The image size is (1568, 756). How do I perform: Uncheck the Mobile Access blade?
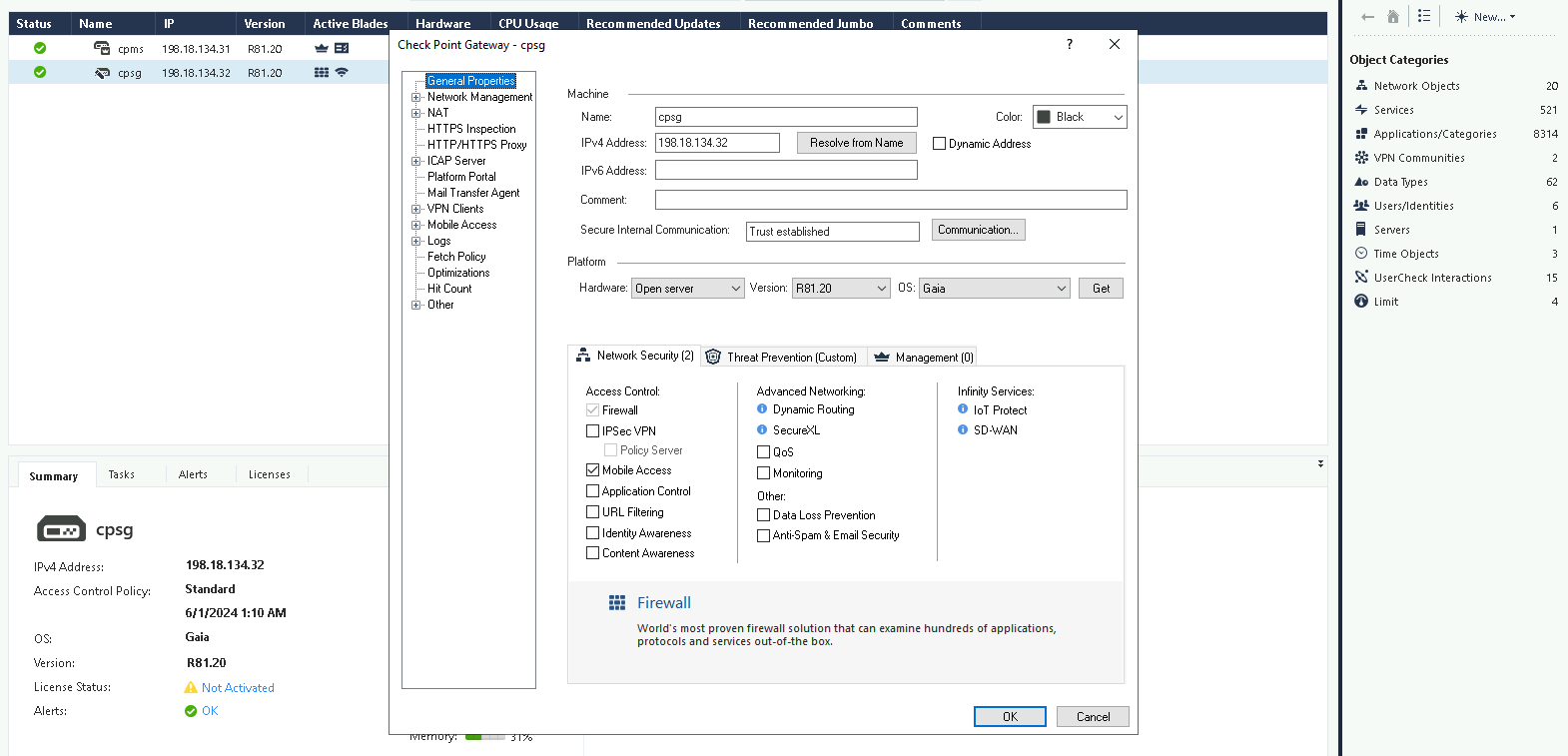point(593,470)
